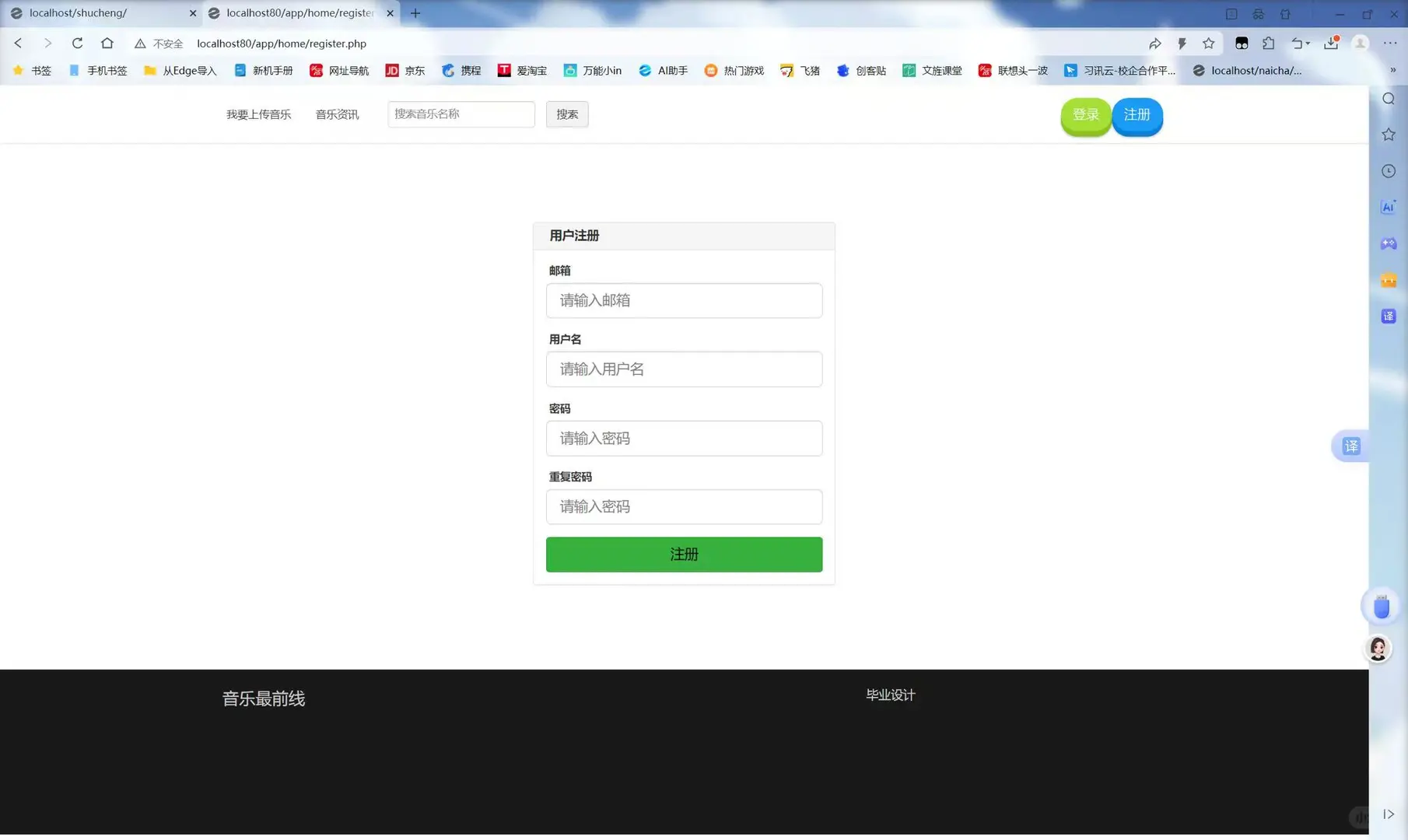
Task: Switch to the localhost/shucheng tab
Action: click(93, 13)
